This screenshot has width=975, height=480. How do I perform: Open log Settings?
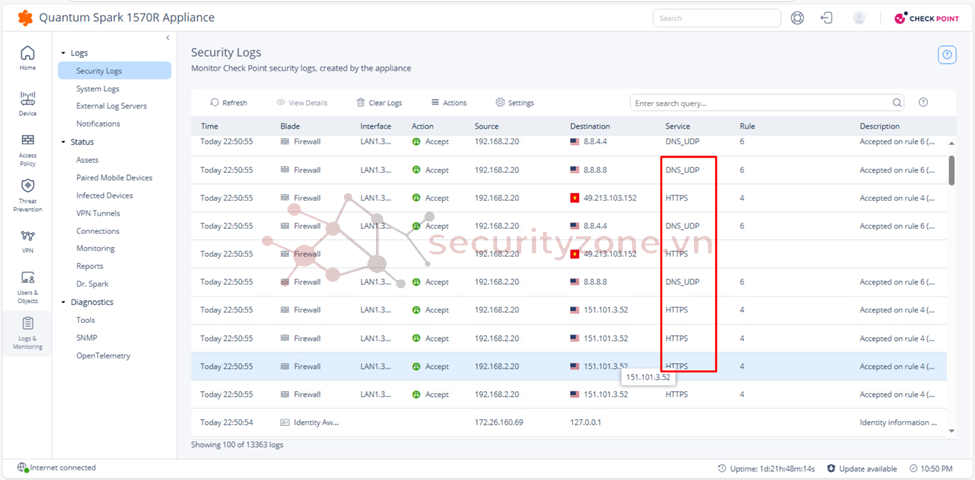514,103
